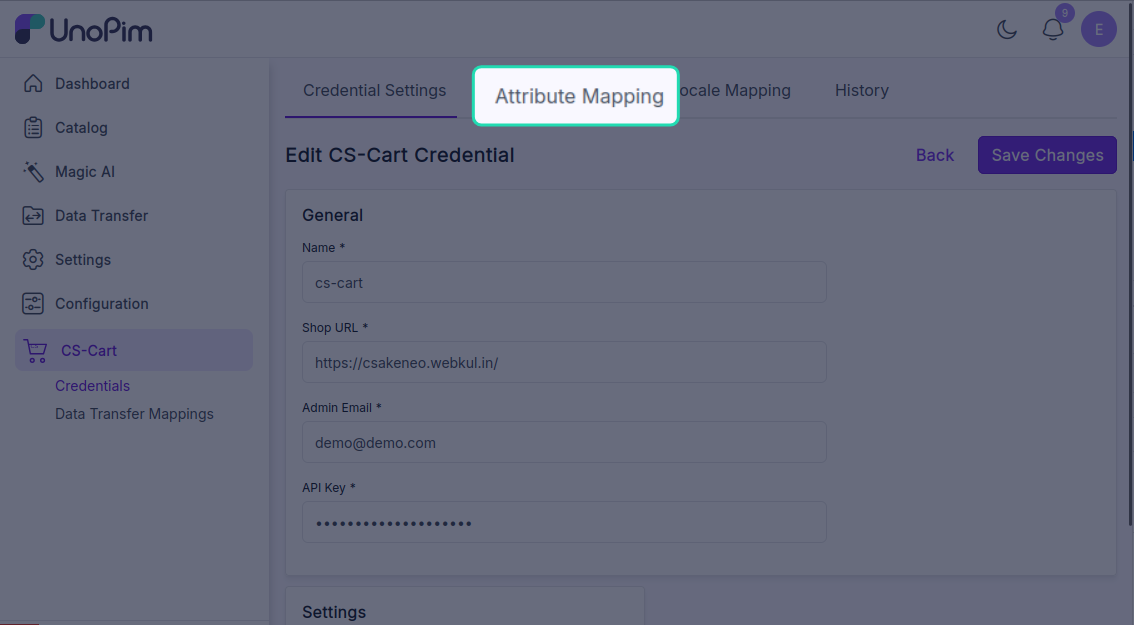Viewport: 1134px width, 625px height.
Task: Switch to Credential Settings tab
Action: (374, 90)
